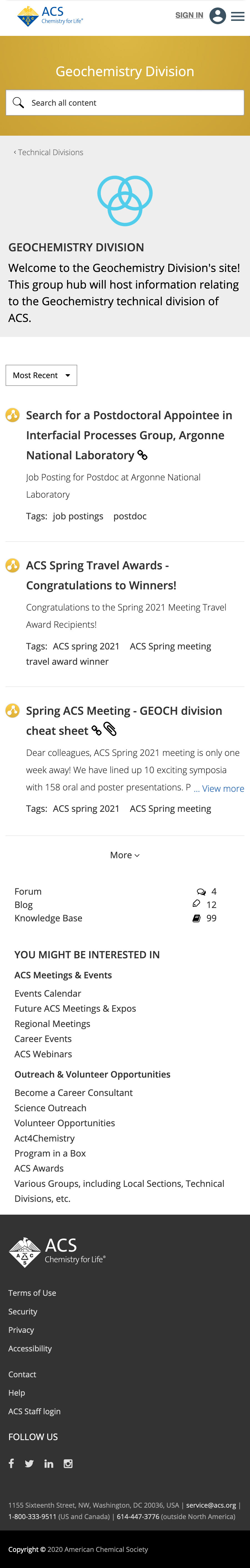Screen dimensions: 250x1568
Task: Open the Twitter icon in footer
Action: (29, 1463)
